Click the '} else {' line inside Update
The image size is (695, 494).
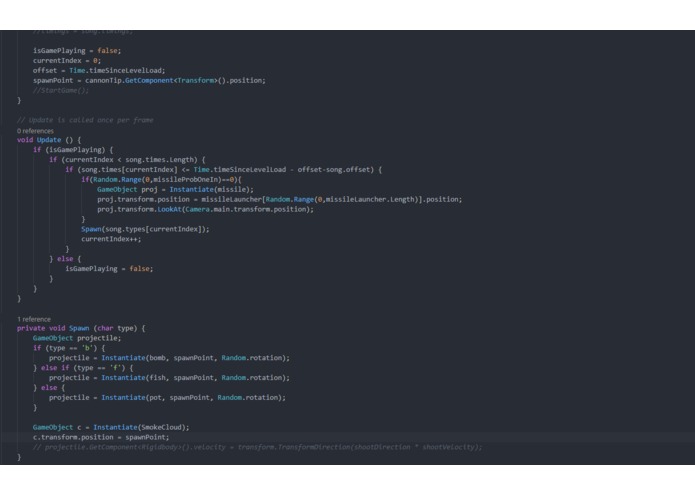point(65,259)
